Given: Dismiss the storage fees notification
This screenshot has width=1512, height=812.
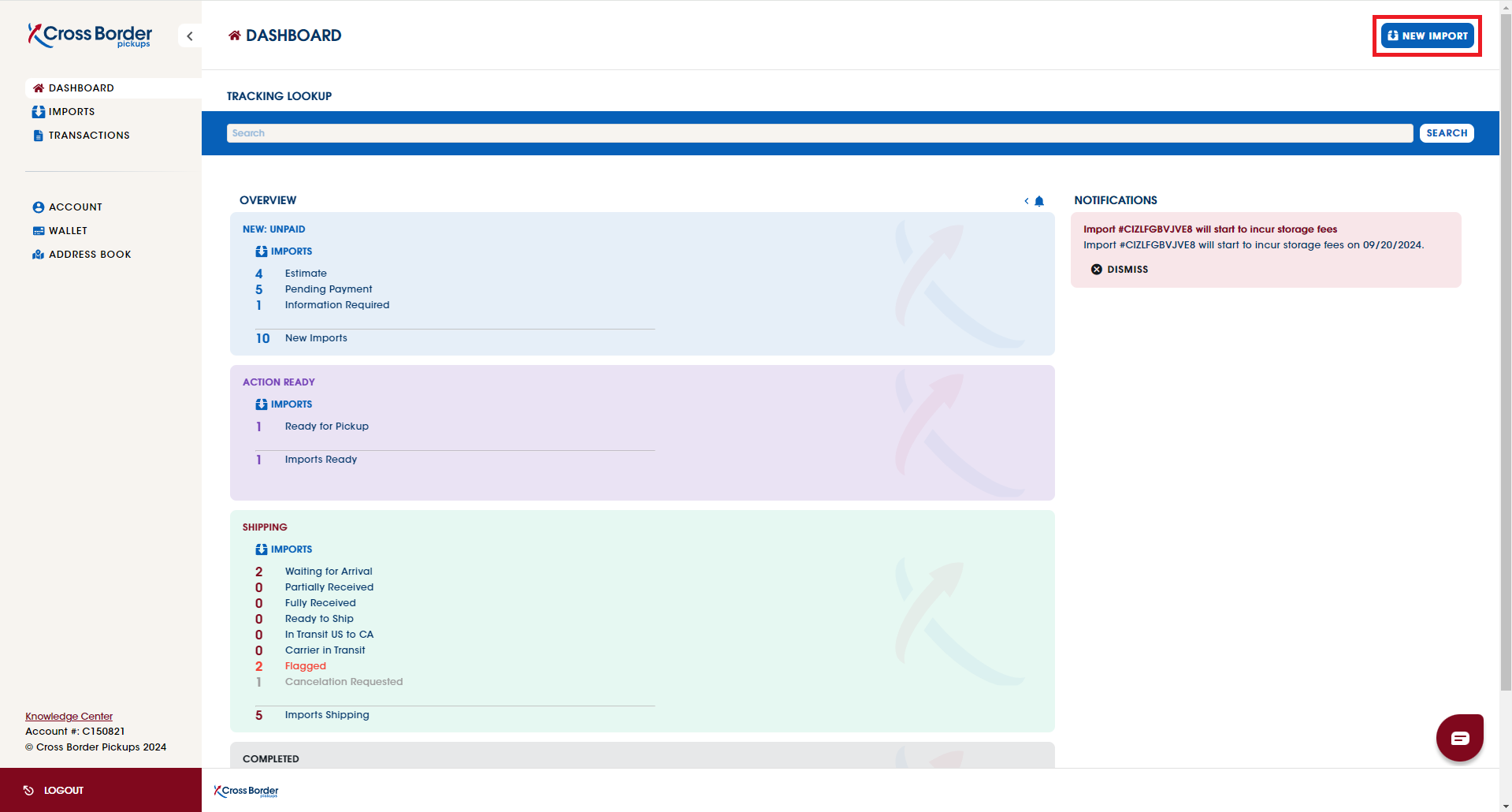Looking at the screenshot, I should 1119,270.
